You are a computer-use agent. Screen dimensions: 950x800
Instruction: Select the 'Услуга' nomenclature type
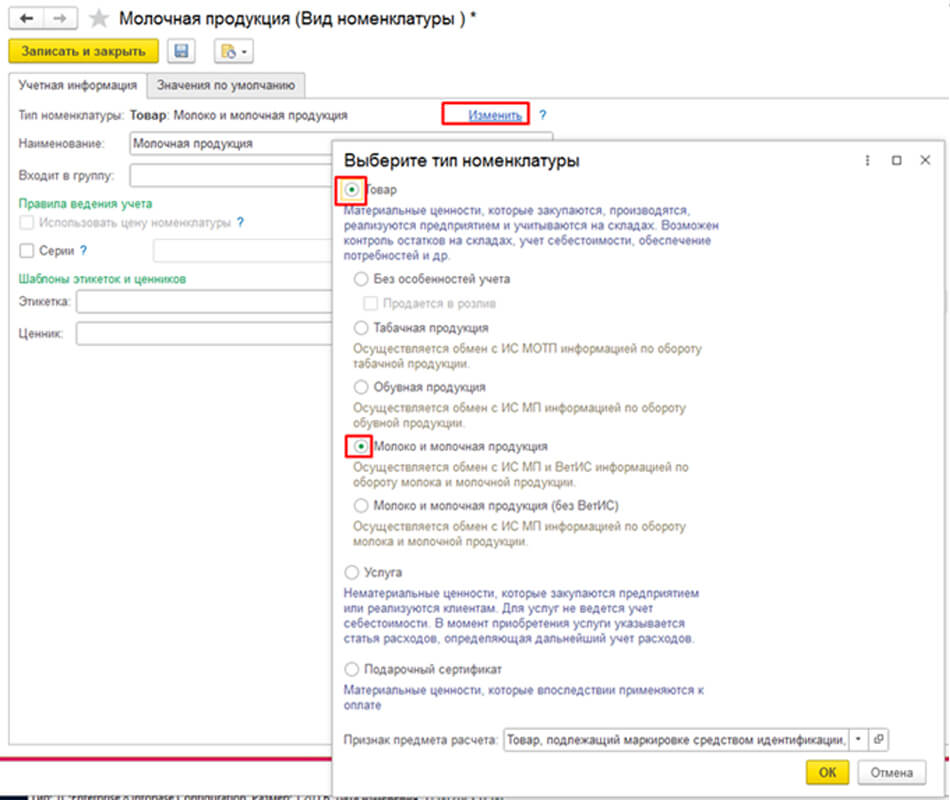[351, 573]
